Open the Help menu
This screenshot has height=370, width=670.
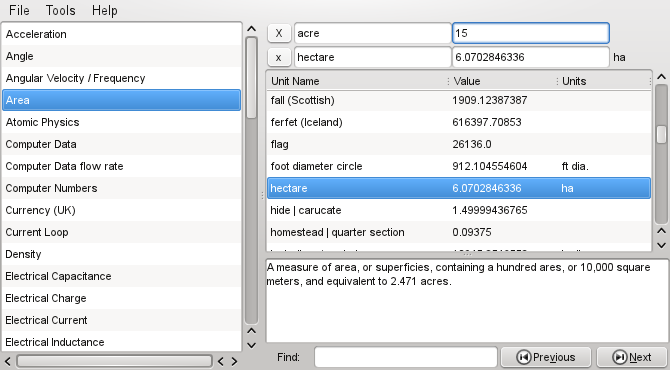[105, 10]
